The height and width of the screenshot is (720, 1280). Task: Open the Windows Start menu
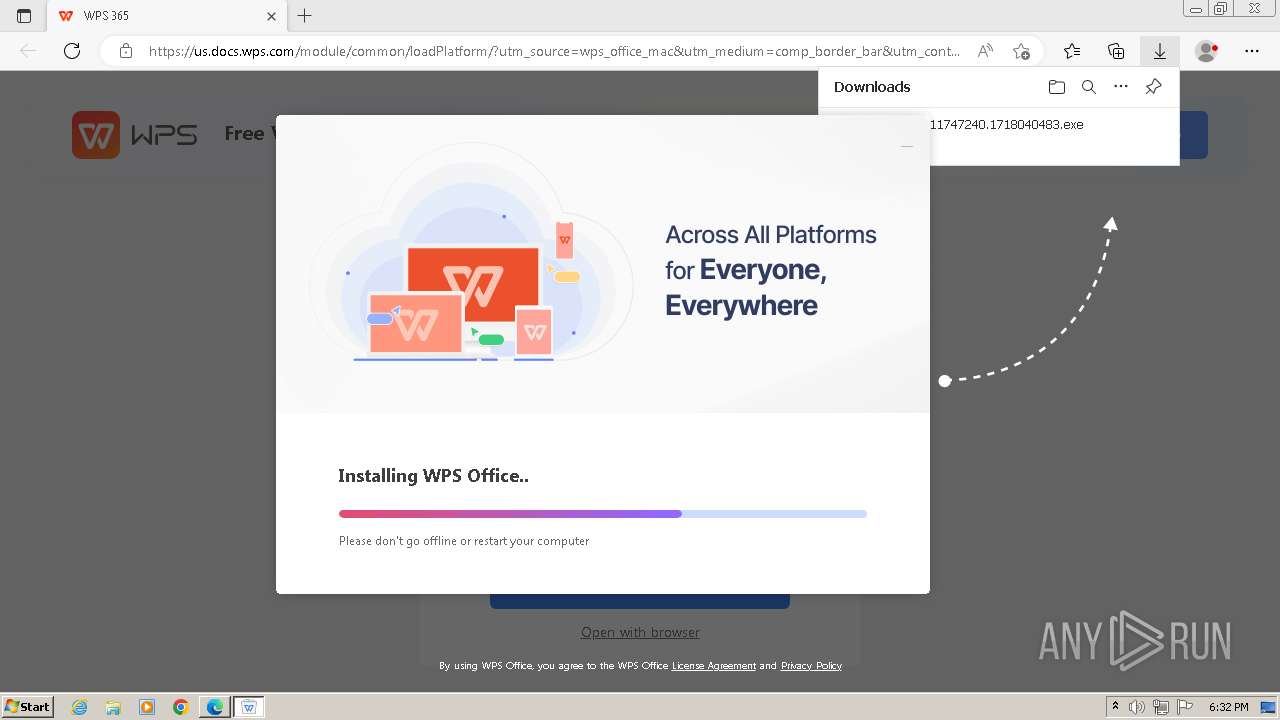[x=28, y=707]
